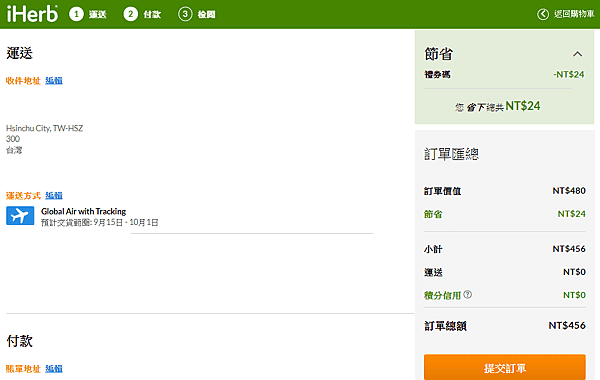The image size is (600, 380).
Task: Select Global Air with Tracking text
Action: [x=83, y=211]
